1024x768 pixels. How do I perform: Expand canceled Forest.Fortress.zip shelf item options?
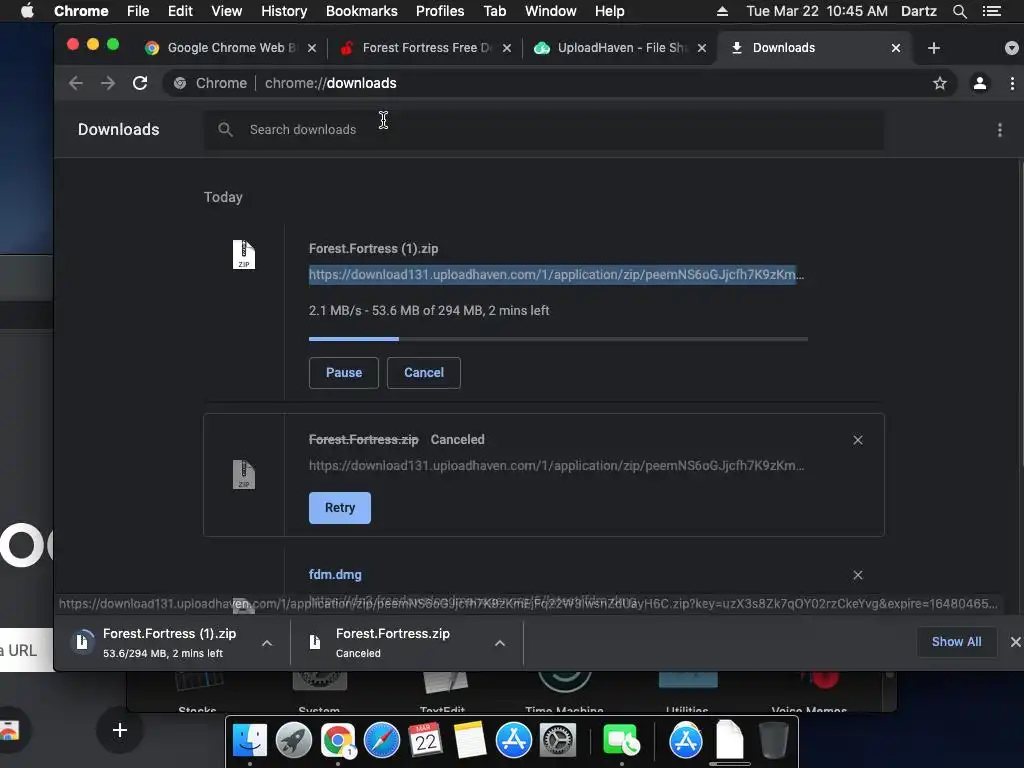pyautogui.click(x=500, y=643)
